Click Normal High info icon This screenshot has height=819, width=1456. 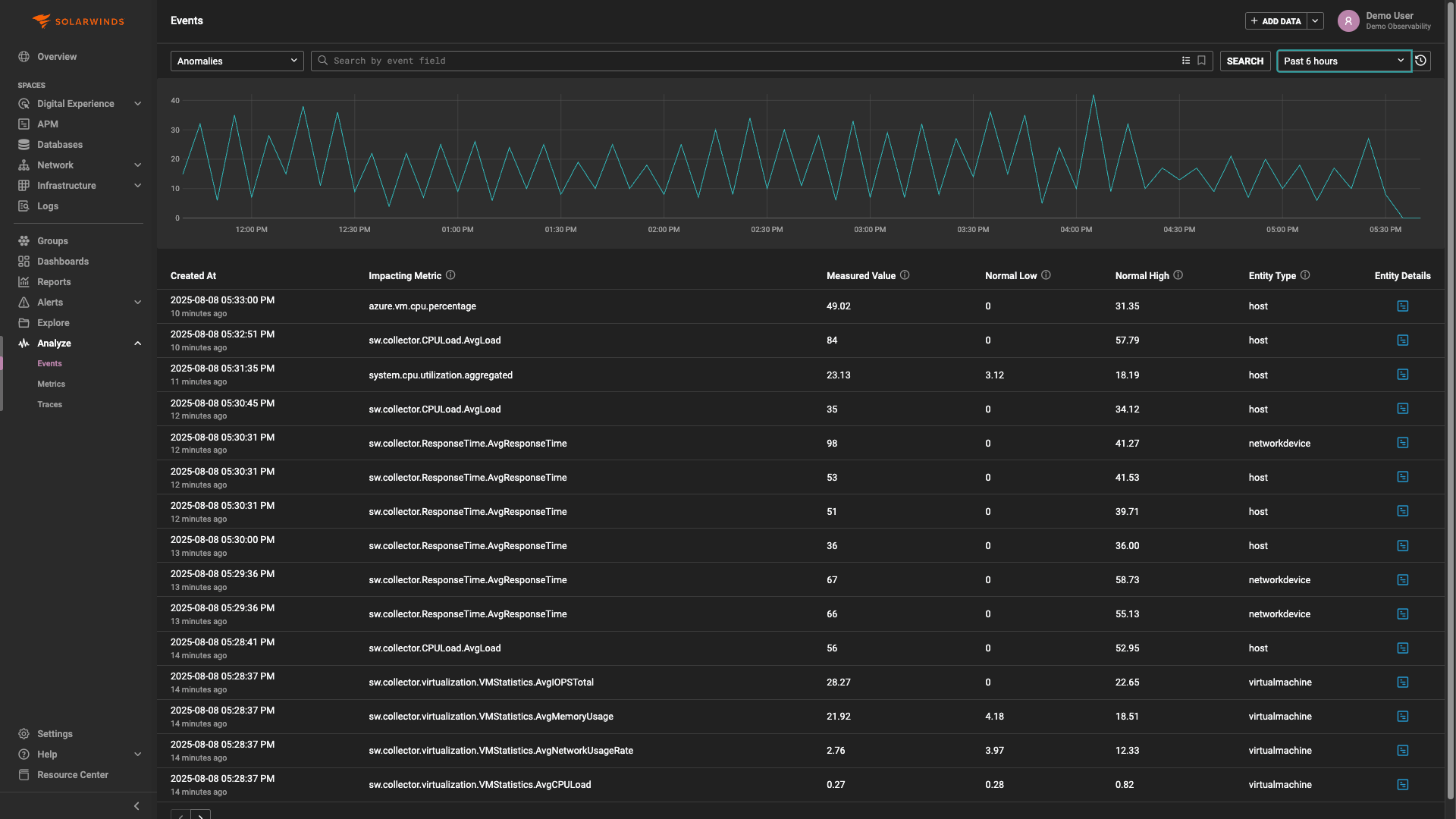coord(1178,275)
